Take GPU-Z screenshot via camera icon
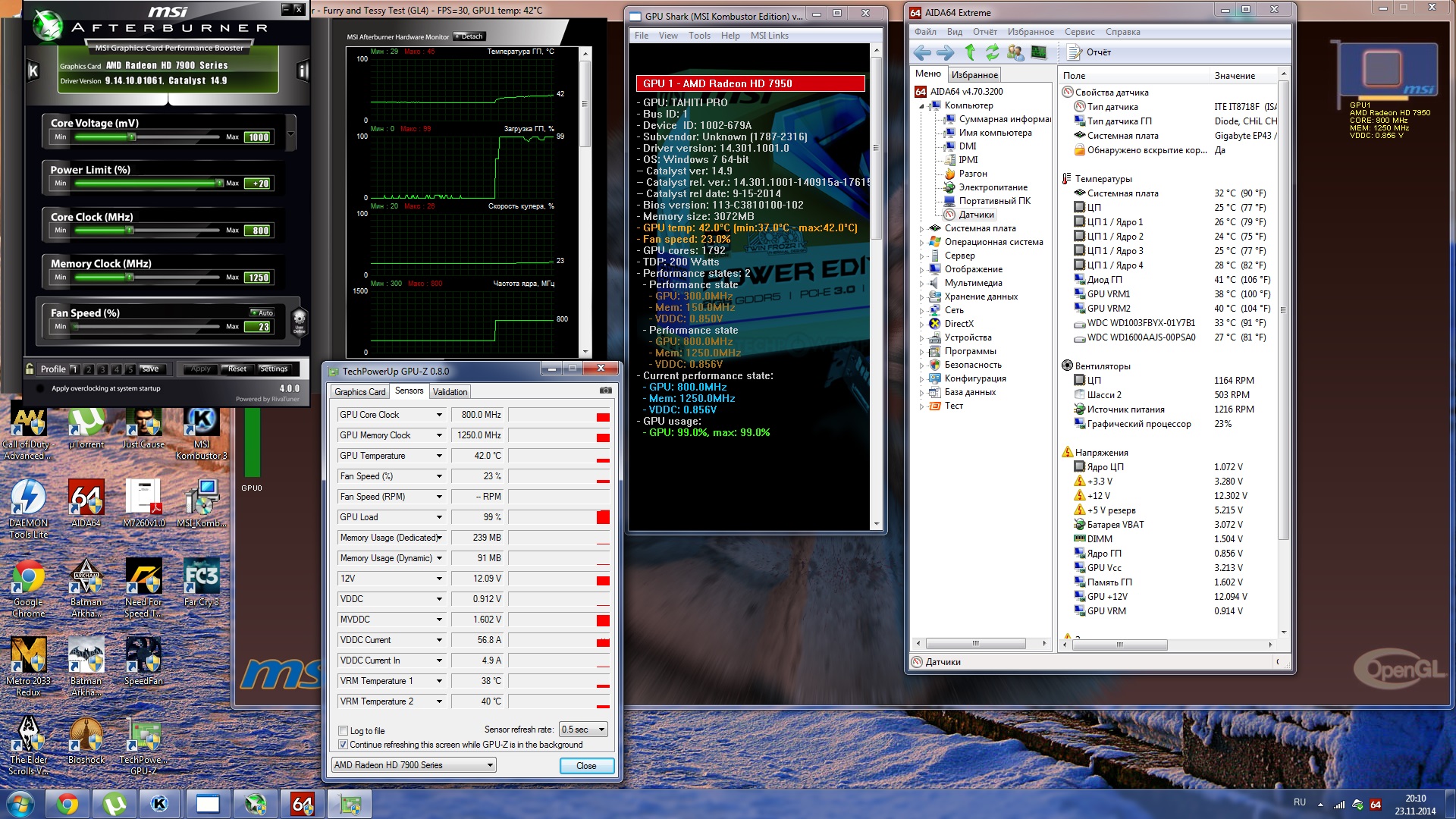1456x819 pixels. tap(606, 391)
